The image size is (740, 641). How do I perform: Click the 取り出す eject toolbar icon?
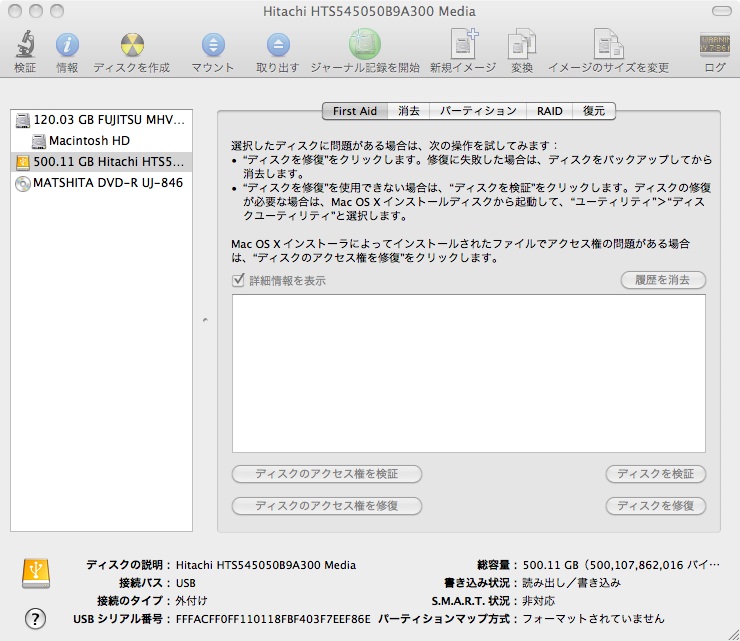278,45
